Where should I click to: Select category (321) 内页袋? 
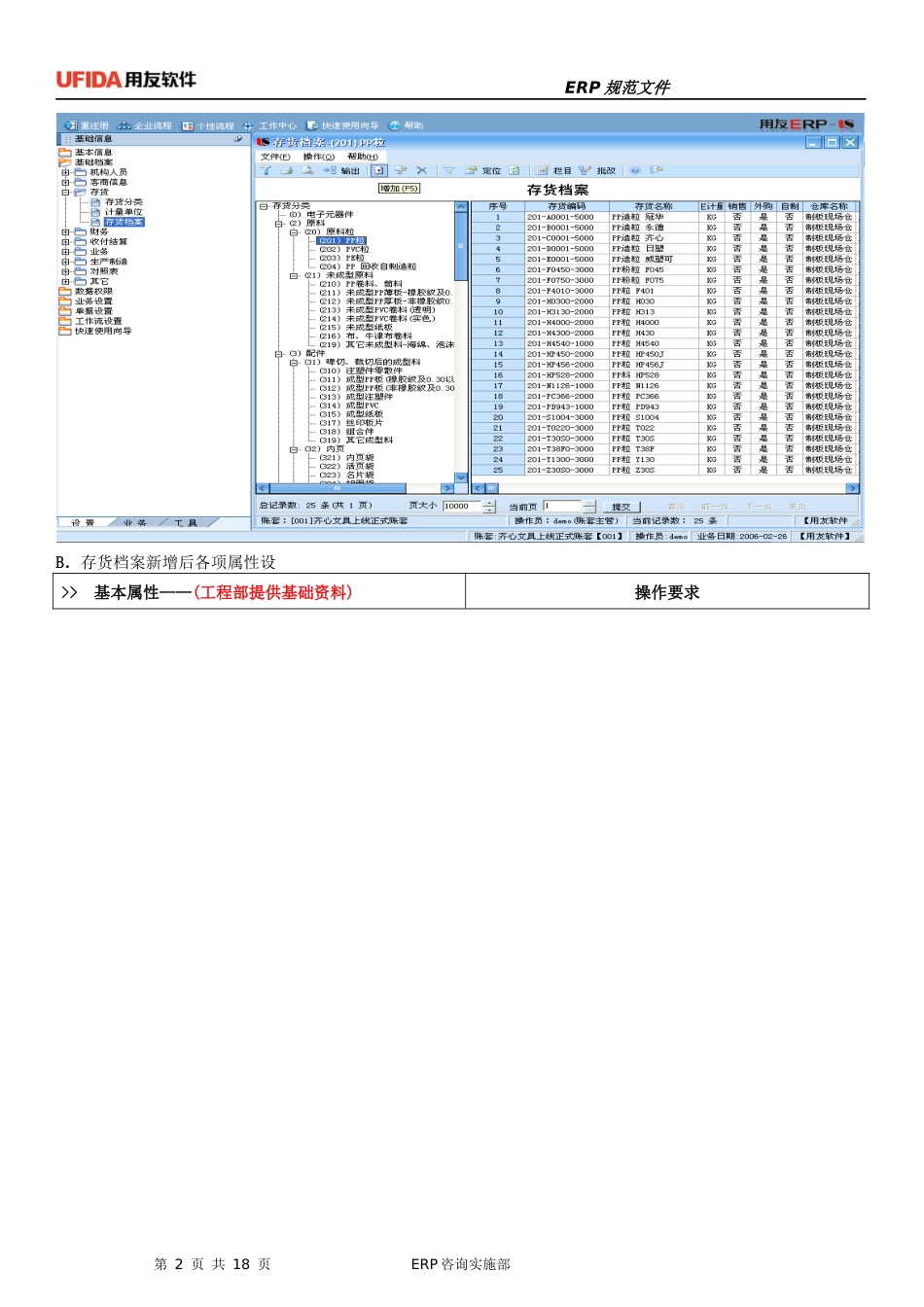pyautogui.click(x=346, y=458)
